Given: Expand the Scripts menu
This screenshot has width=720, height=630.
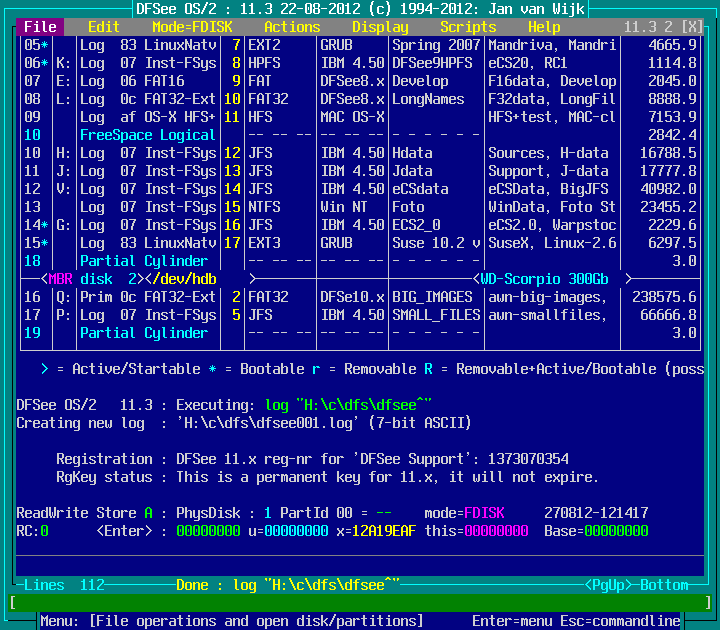Looking at the screenshot, I should (468, 27).
